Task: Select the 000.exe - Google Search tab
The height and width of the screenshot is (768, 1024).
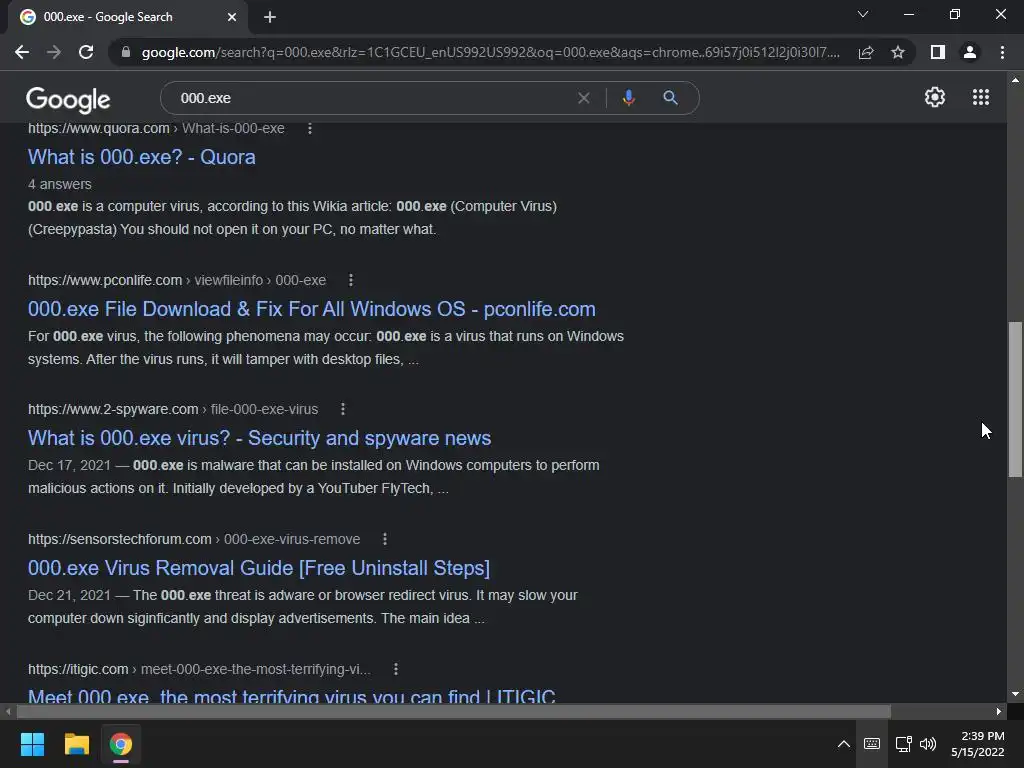Action: click(x=127, y=18)
